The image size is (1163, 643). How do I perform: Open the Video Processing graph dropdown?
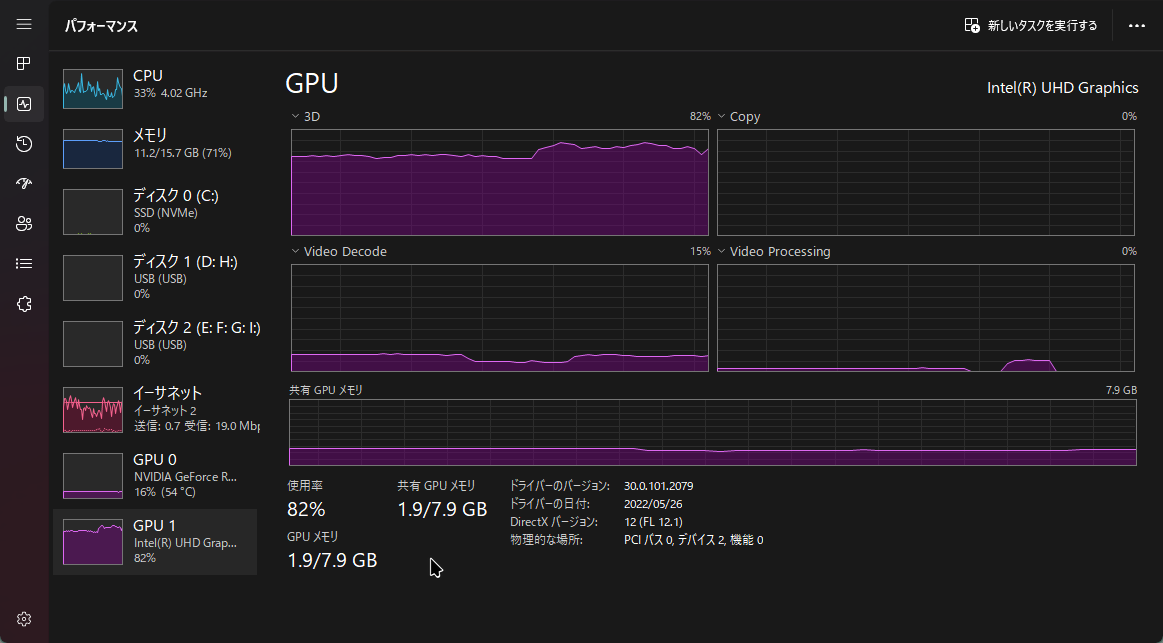(722, 252)
